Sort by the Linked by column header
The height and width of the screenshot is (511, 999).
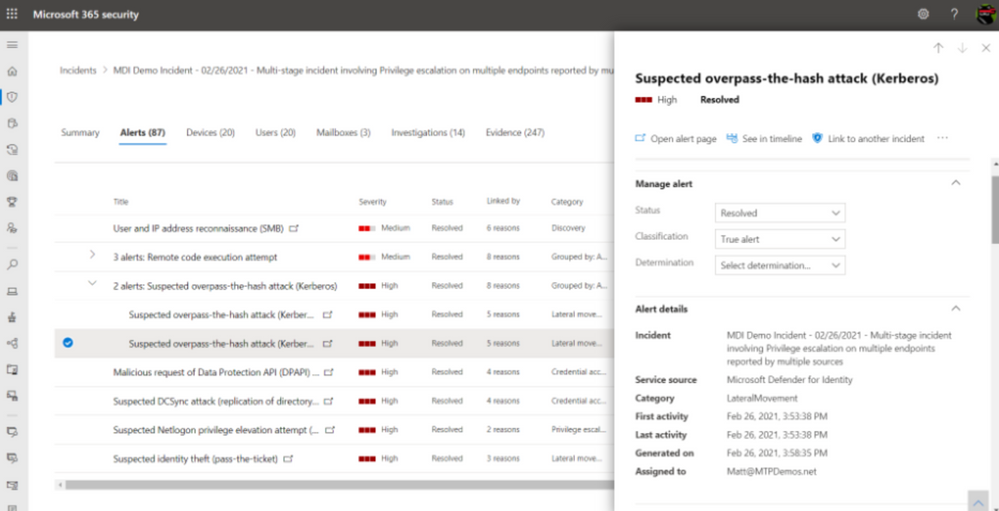coord(503,201)
